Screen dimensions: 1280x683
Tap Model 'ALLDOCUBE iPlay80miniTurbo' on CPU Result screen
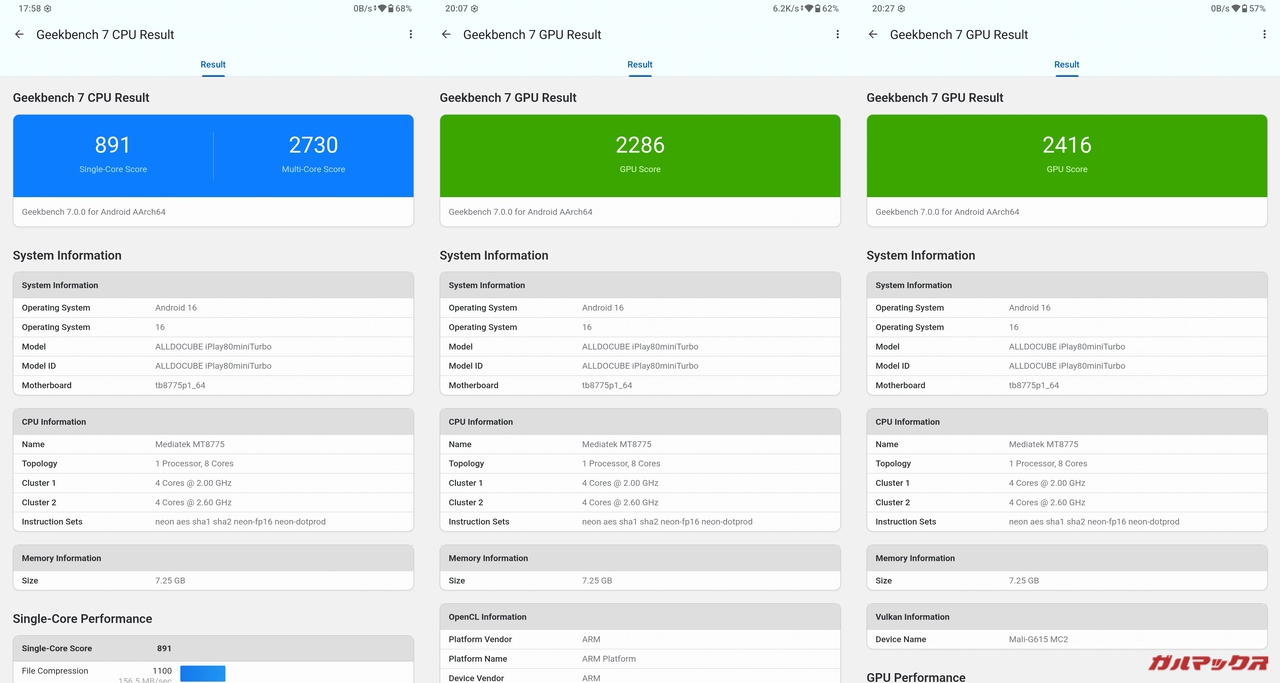click(x=213, y=347)
